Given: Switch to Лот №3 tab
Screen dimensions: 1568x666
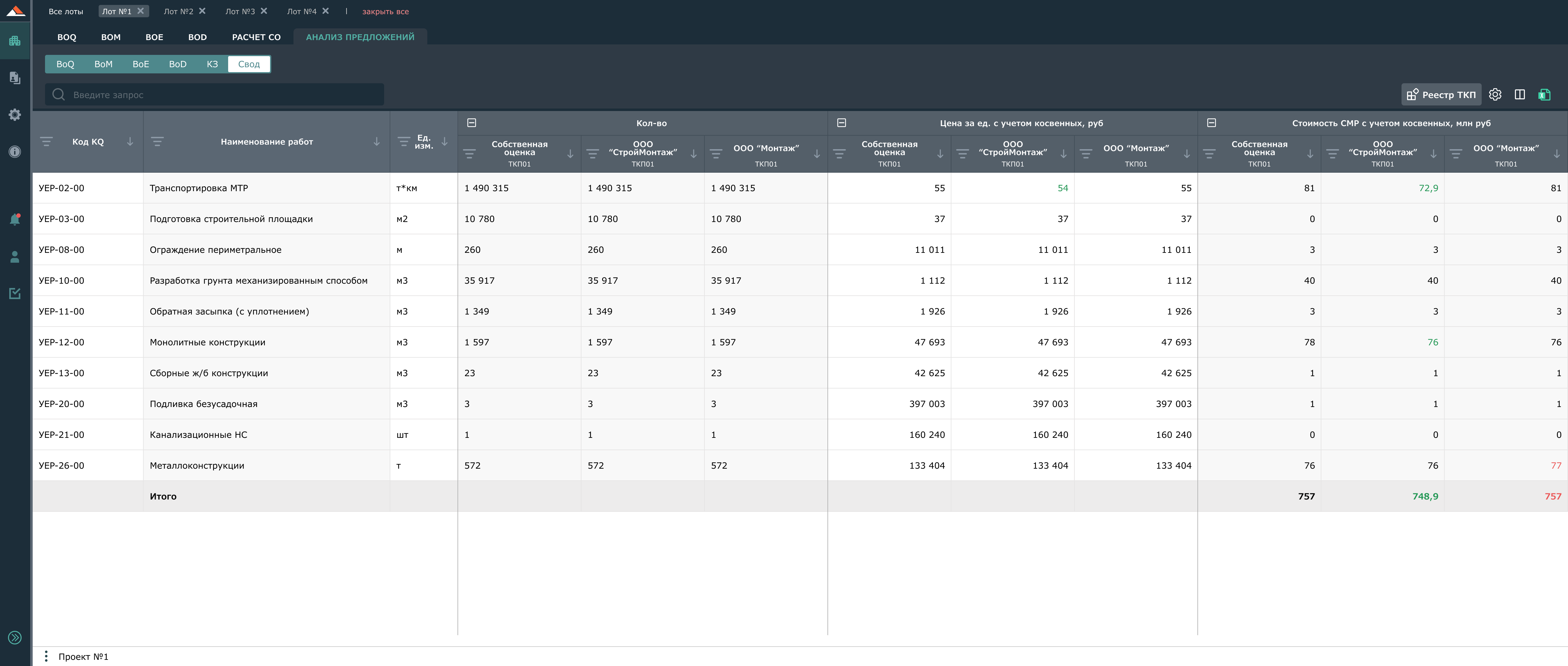Looking at the screenshot, I should click(x=240, y=12).
